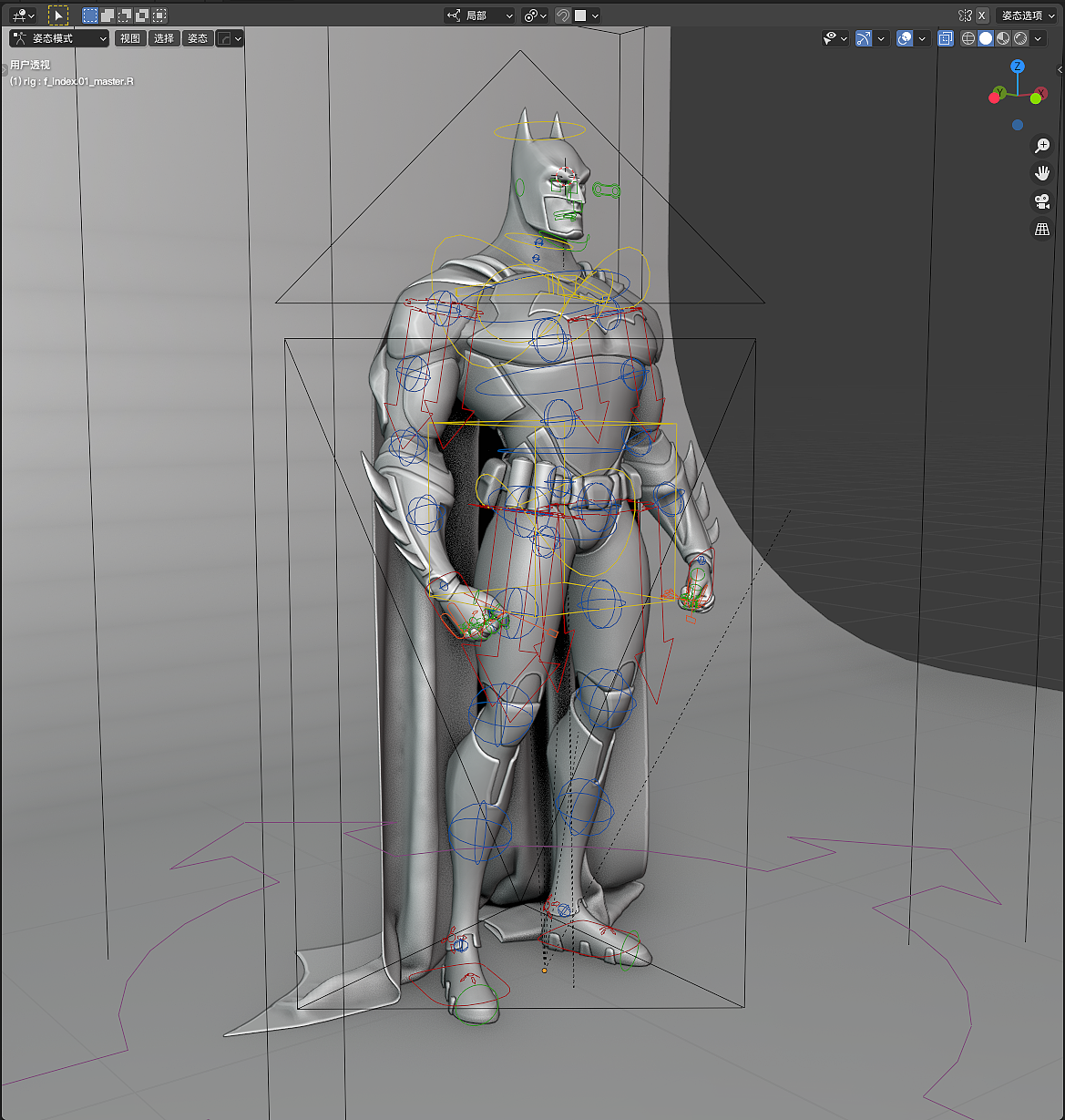Open the 姿态选项 dropdown
Viewport: 1065px width, 1120px height.
click(x=1028, y=15)
